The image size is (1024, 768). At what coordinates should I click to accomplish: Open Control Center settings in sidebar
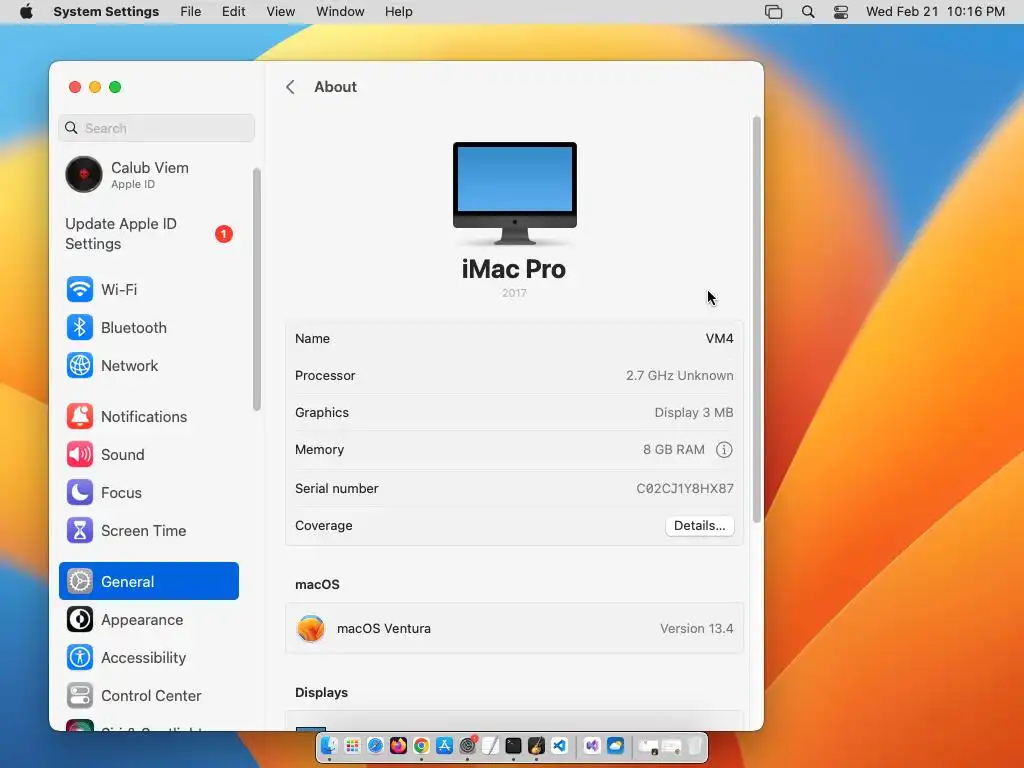coord(151,696)
